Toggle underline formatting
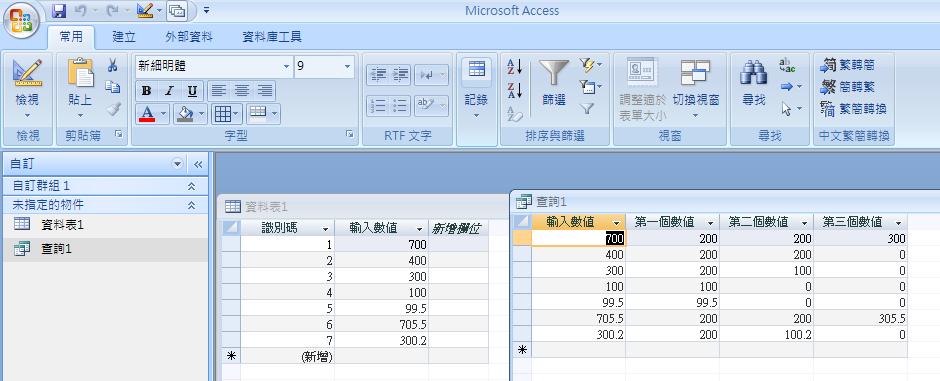The image size is (940, 381). click(192, 91)
